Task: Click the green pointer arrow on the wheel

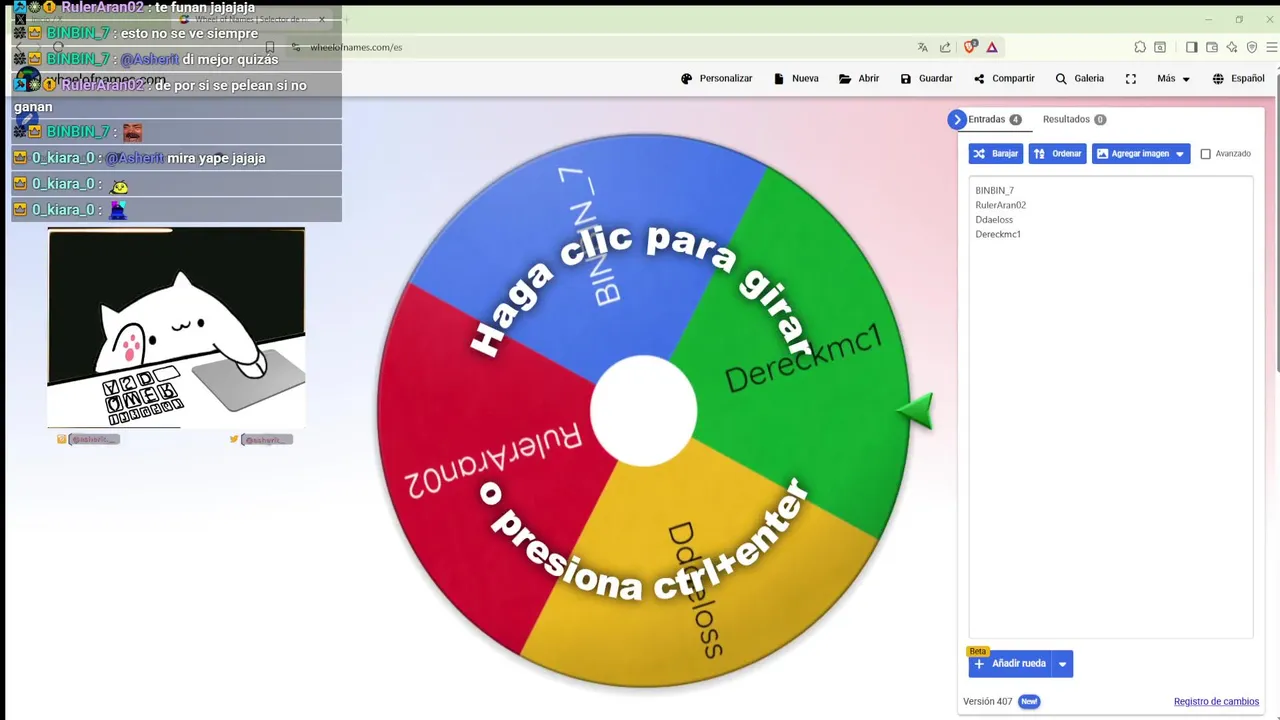Action: tap(915, 411)
